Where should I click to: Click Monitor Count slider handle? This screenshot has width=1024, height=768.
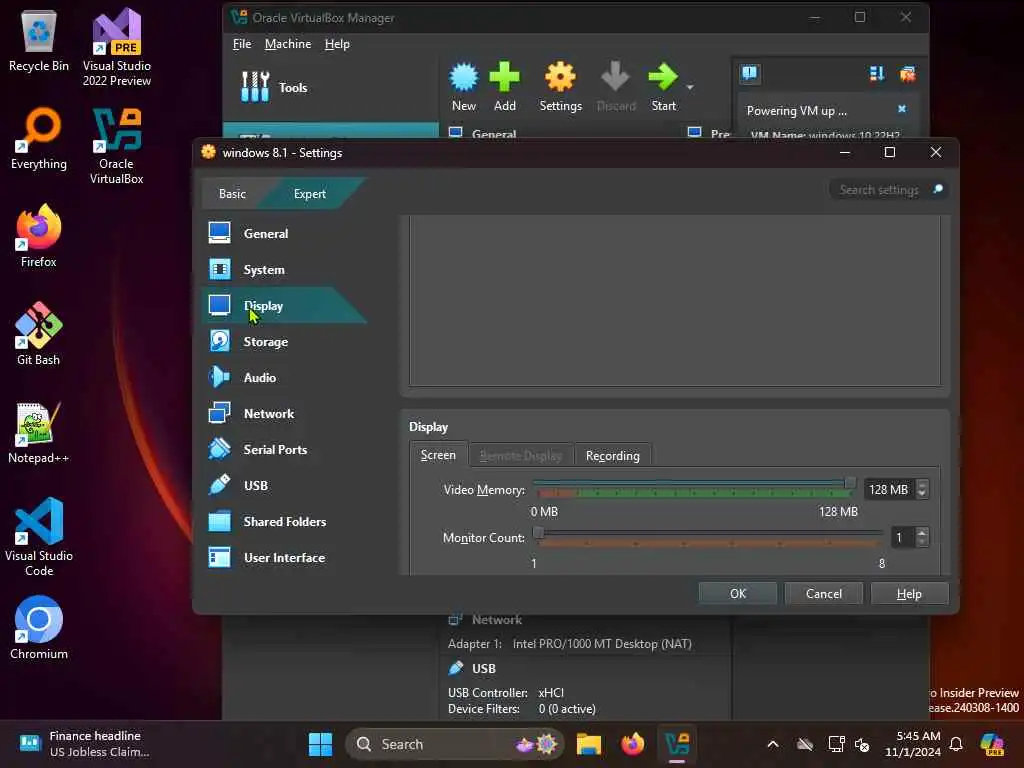pos(538,532)
